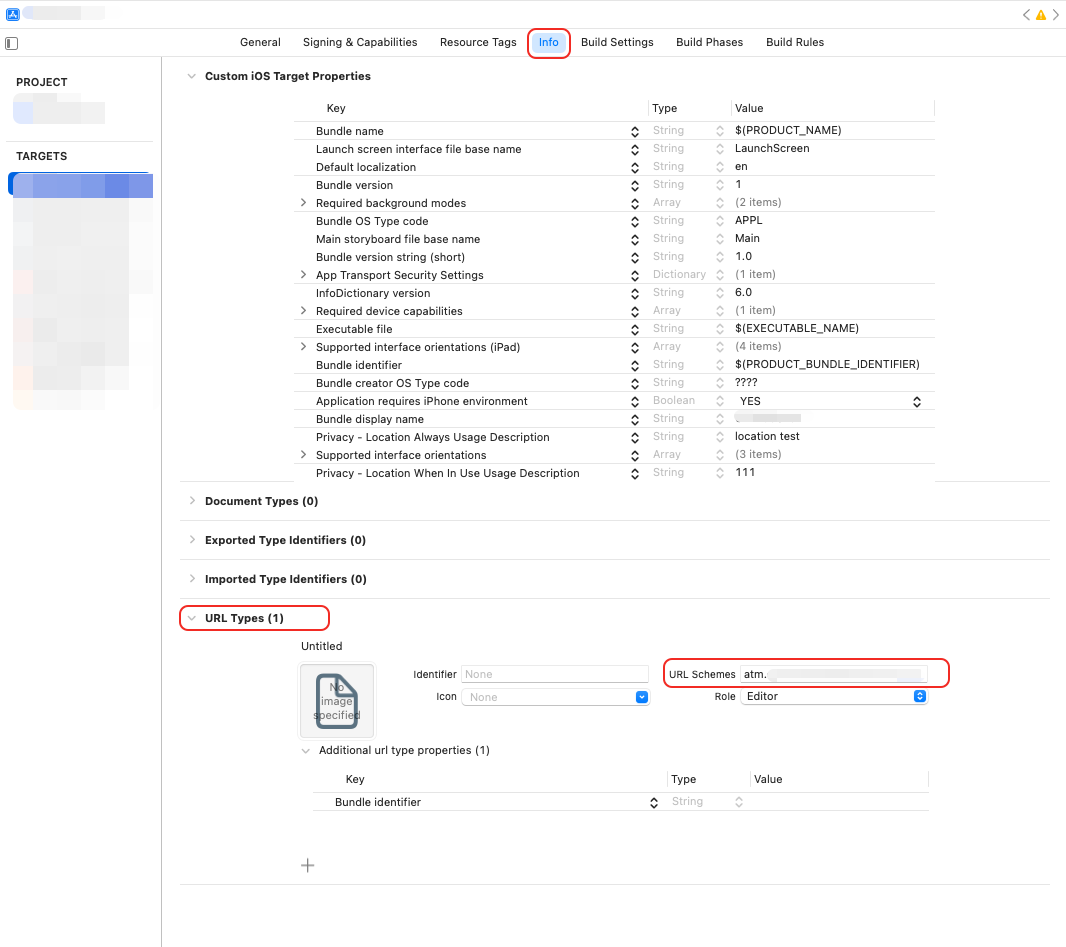Select the LaunchScreen value cell
Viewport: 1066px width, 947px height.
click(x=772, y=148)
